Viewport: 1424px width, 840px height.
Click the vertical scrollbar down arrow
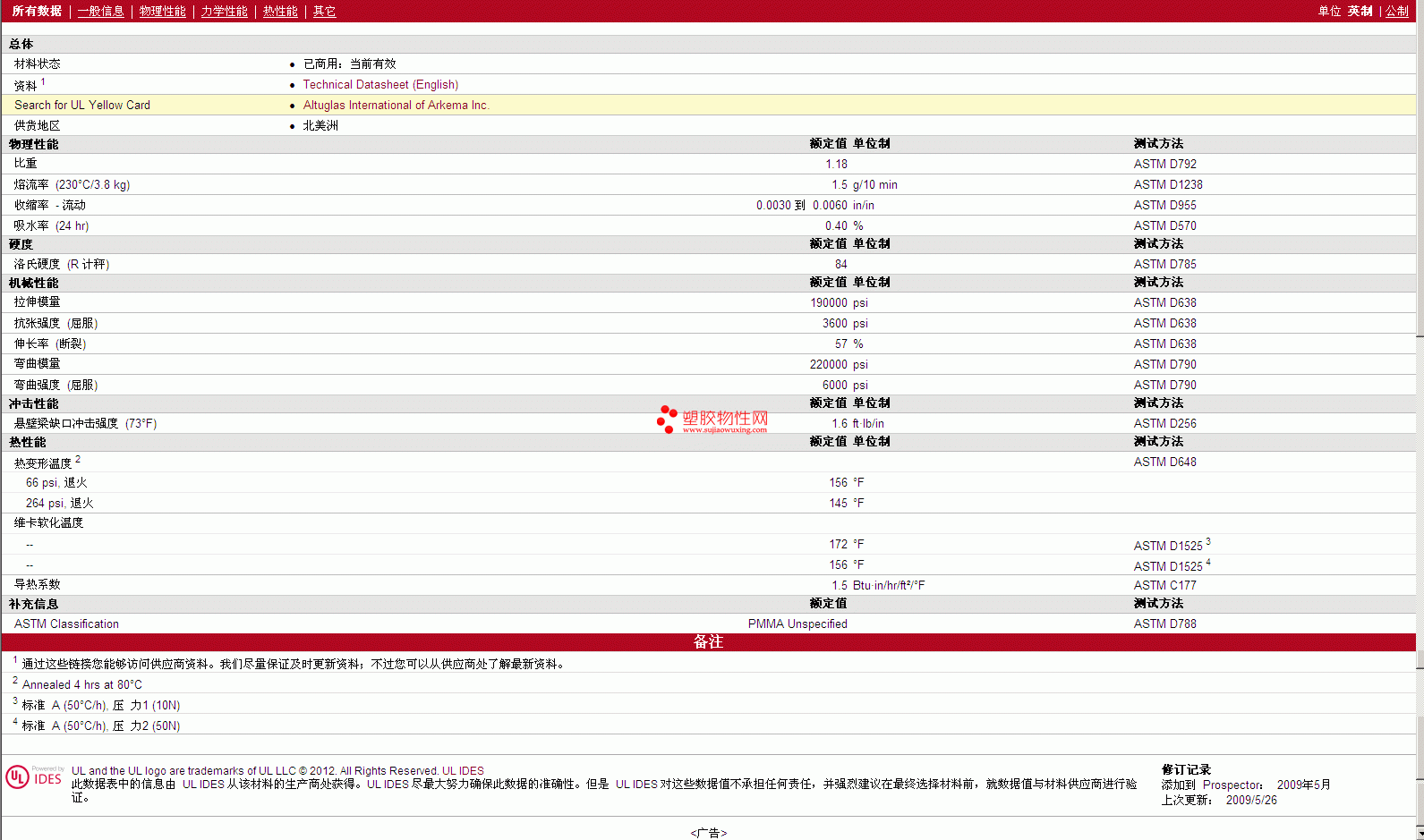(1420, 834)
